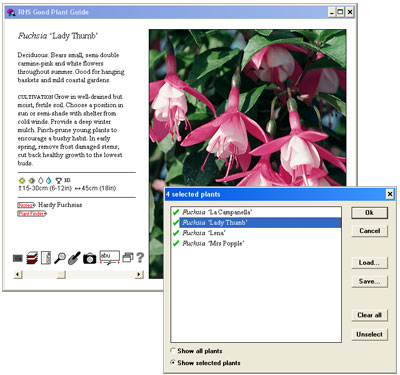Viewport: 400px width, 375px height.
Task: Click the garden trowel icon
Action: pyautogui.click(x=74, y=258)
